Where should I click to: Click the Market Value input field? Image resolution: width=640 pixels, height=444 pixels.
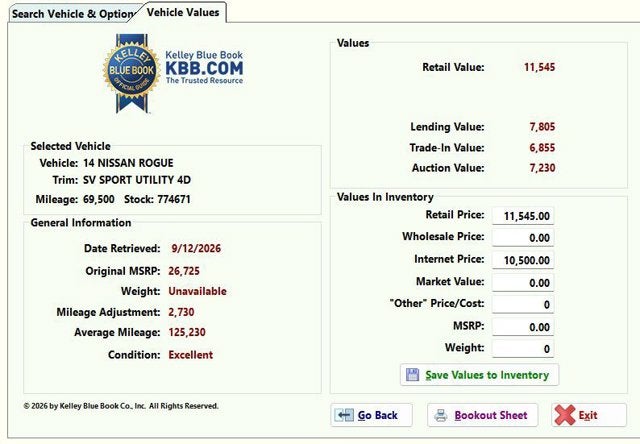point(523,282)
